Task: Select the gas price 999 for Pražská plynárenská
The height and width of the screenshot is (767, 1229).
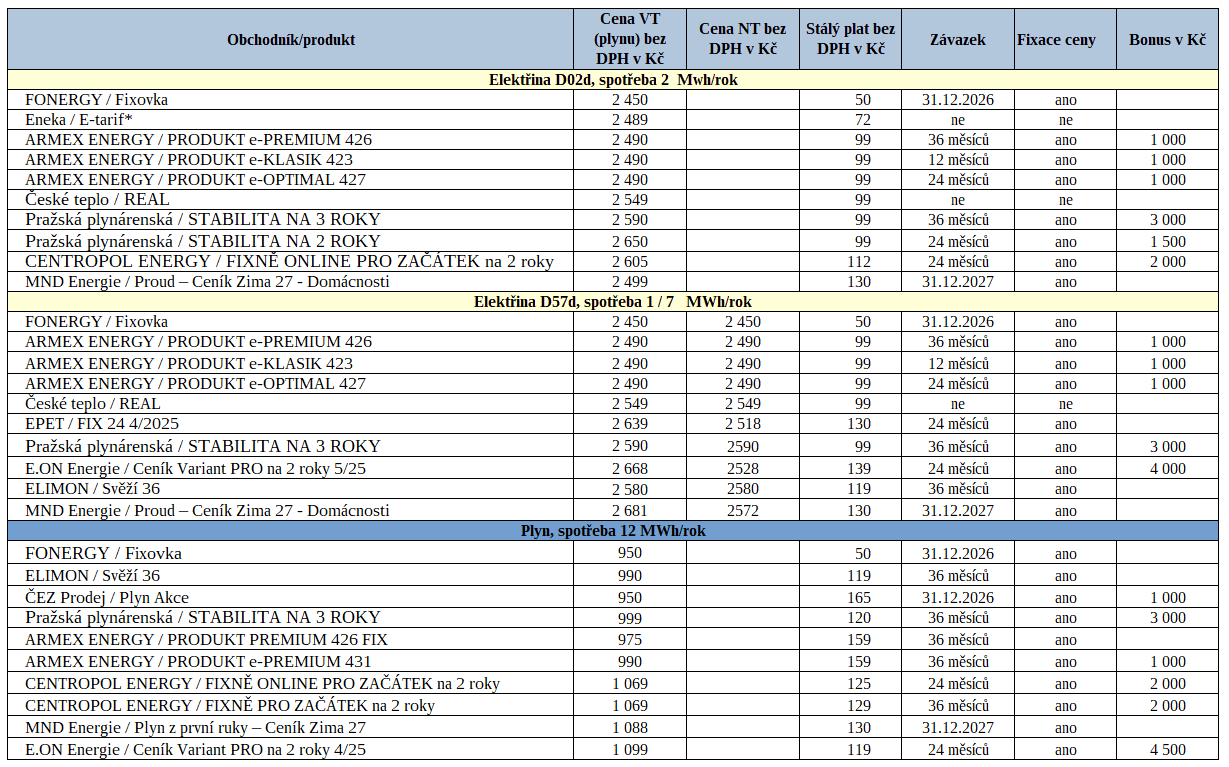Action: (x=630, y=618)
